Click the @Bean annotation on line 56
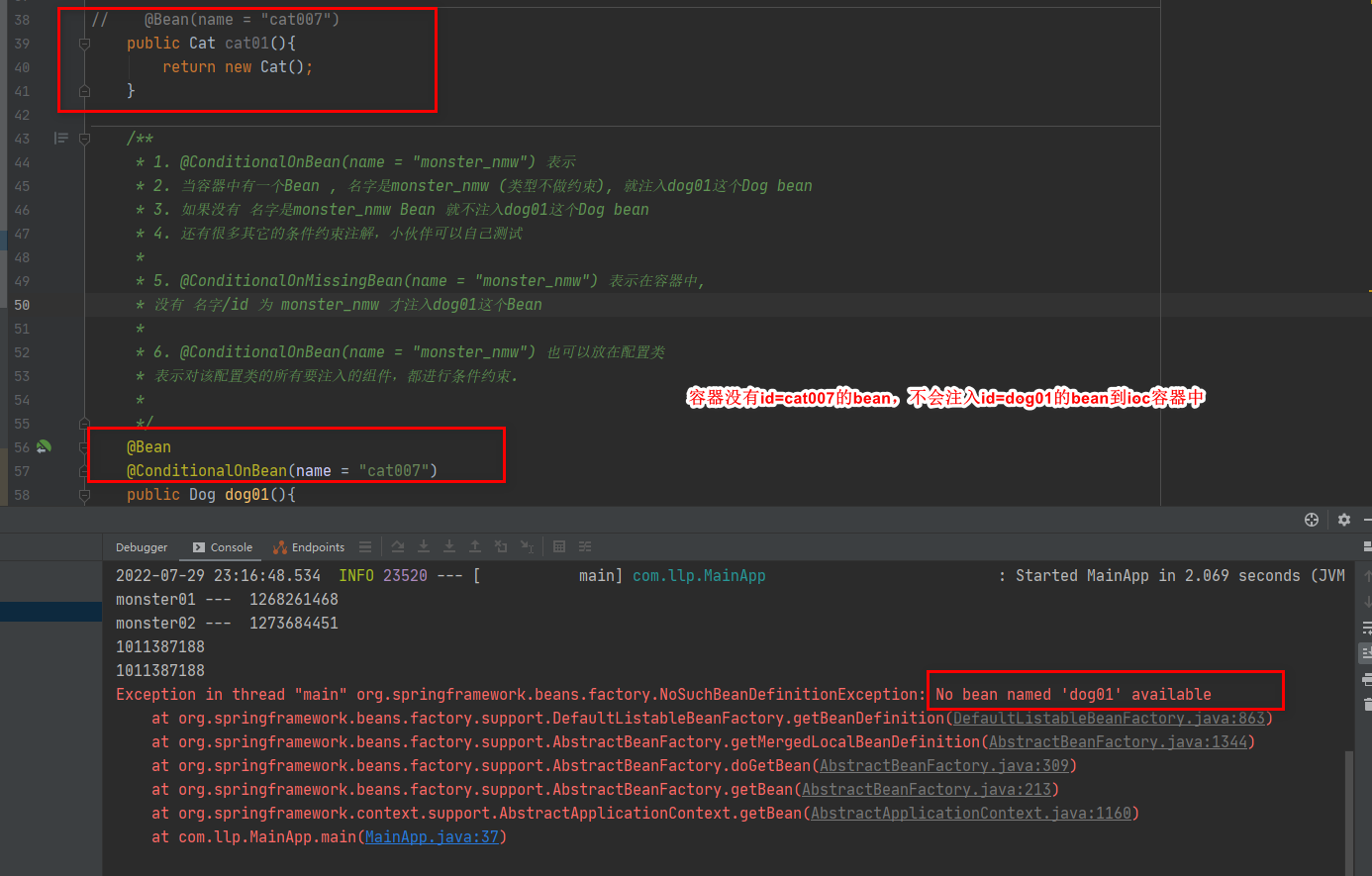 tap(148, 447)
